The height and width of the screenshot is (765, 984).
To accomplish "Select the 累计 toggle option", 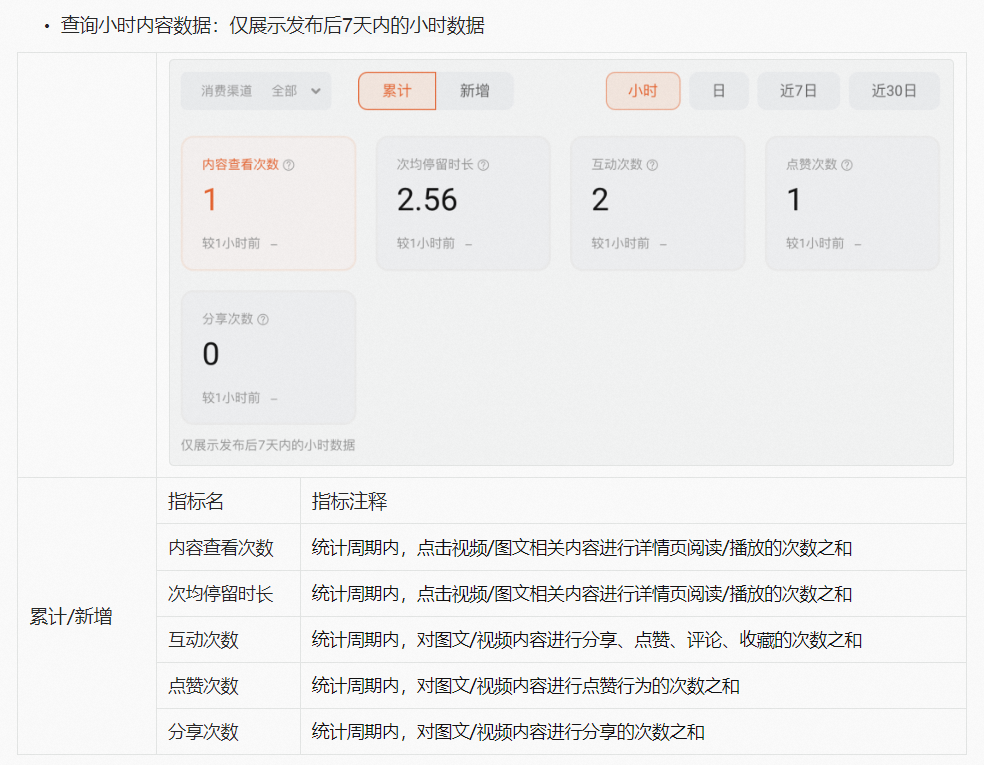I will [397, 91].
